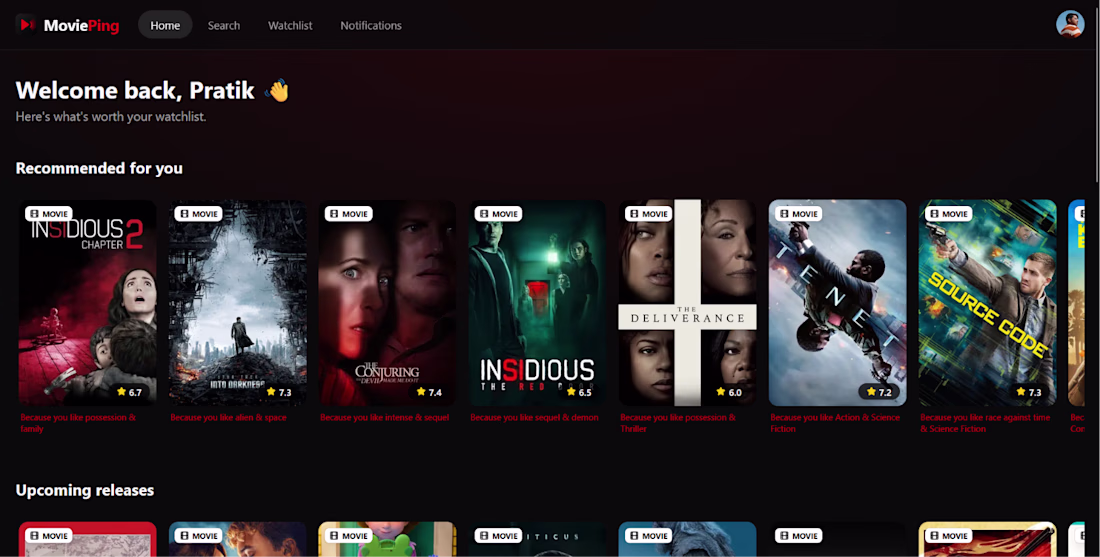Click the MoviePing logo icon
The image size is (1100, 557).
26,25
